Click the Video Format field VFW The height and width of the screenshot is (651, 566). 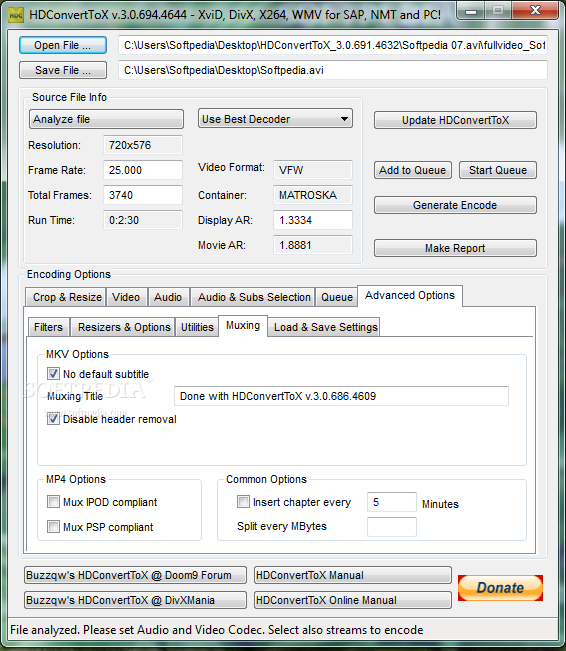pos(313,170)
